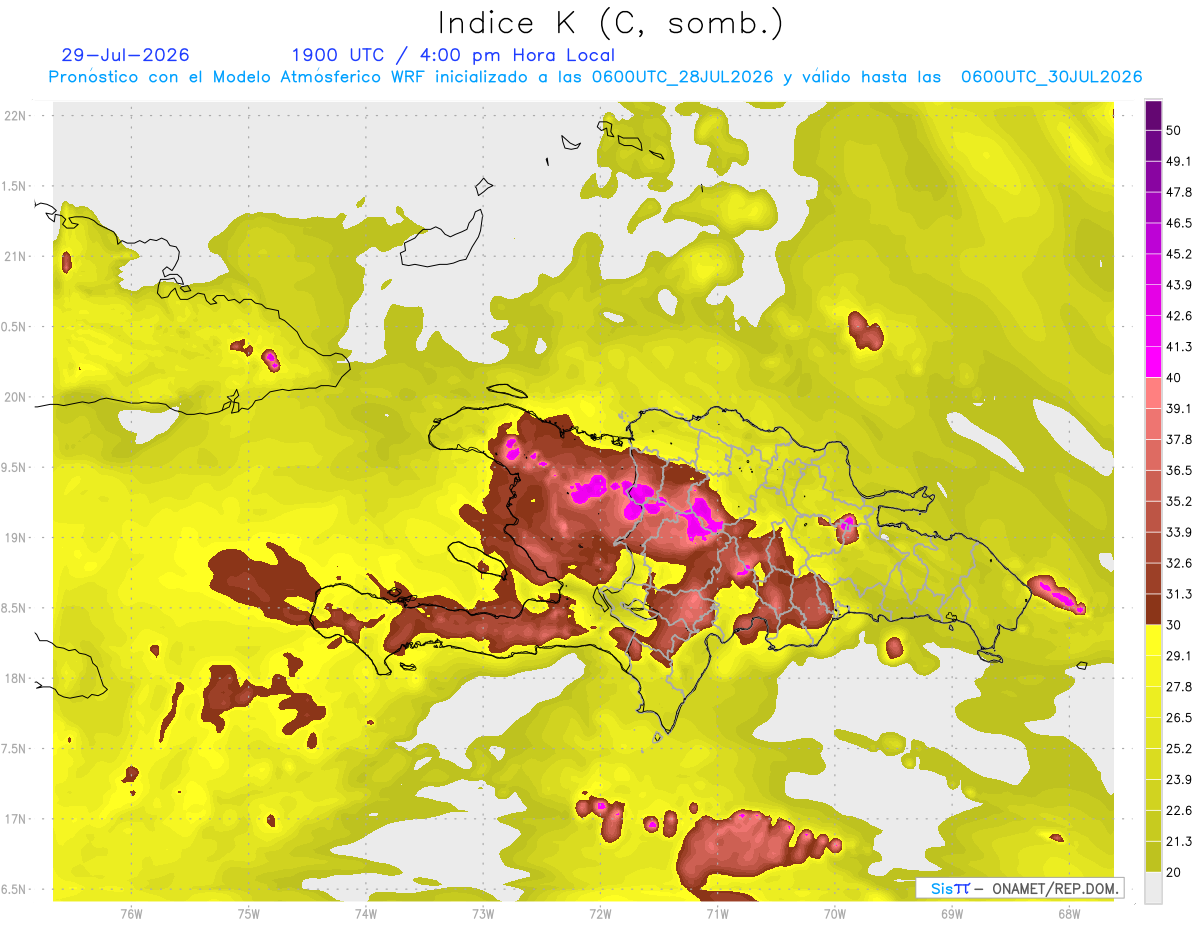Click the latitude label "17N"
The height and width of the screenshot is (927, 1200).
pyautogui.click(x=16, y=819)
